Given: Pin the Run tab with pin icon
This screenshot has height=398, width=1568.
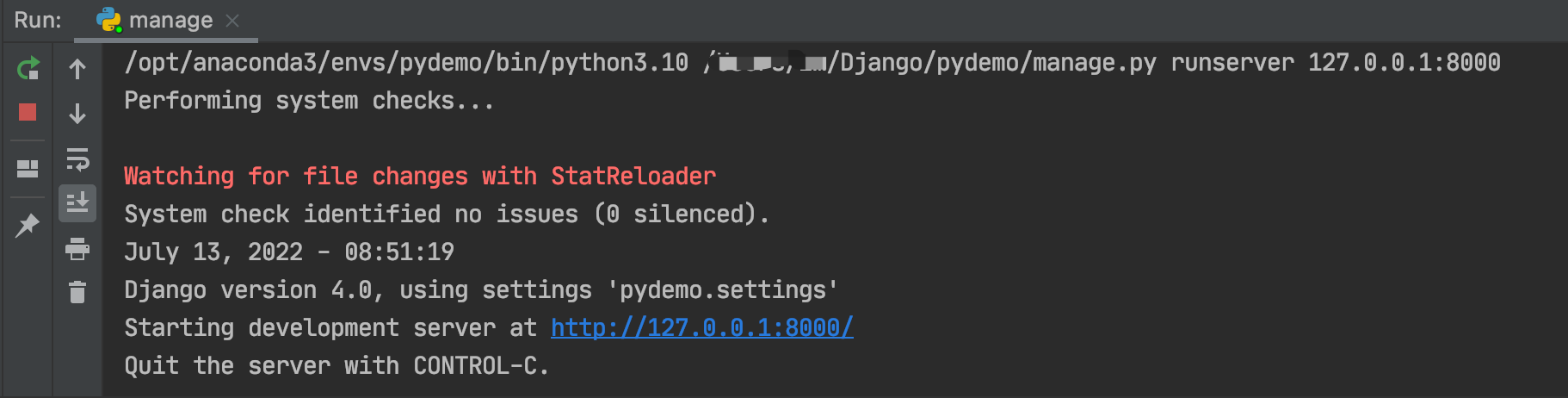Looking at the screenshot, I should (28, 225).
